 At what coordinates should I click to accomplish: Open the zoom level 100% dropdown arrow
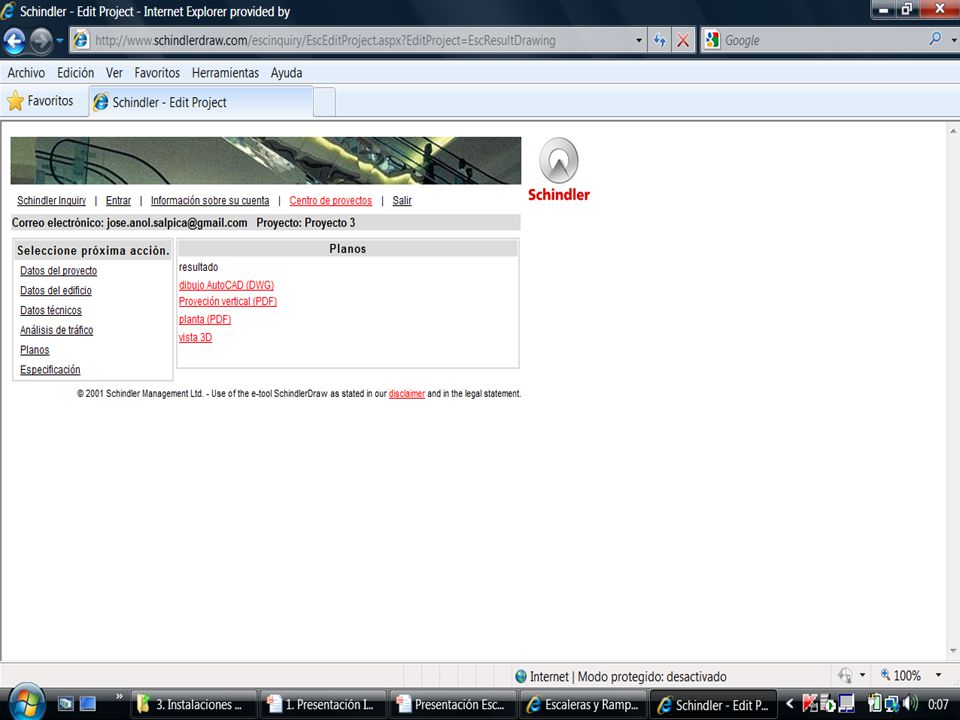[x=939, y=675]
